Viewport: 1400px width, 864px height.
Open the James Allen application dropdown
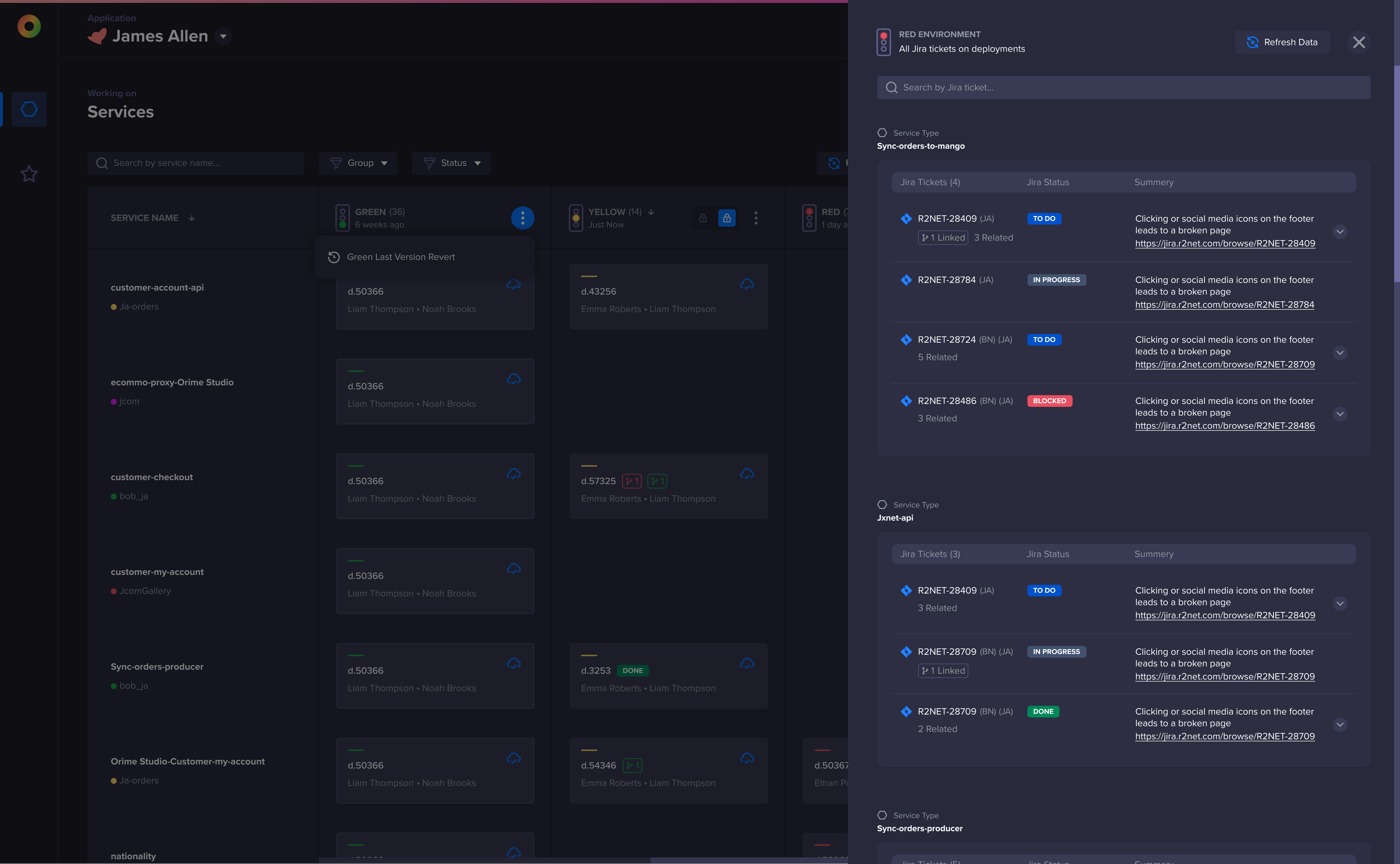point(223,36)
